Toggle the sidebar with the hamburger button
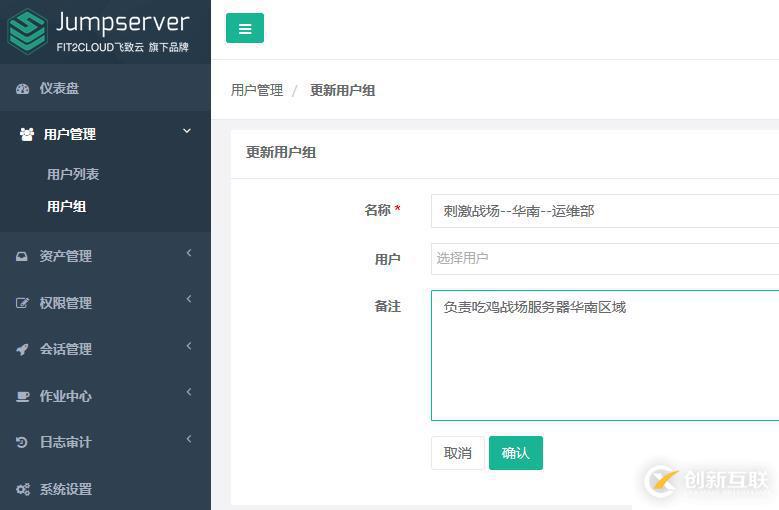This screenshot has height=510, width=779. click(x=244, y=28)
